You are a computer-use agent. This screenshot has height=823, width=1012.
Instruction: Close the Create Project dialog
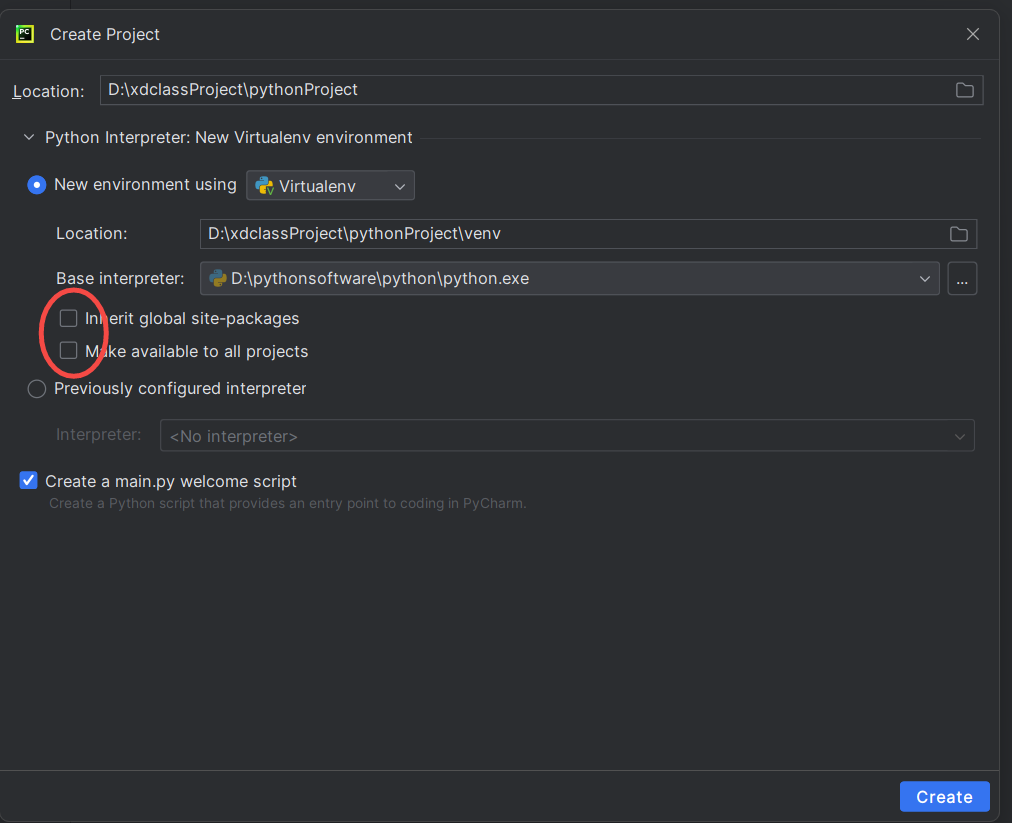tap(973, 34)
